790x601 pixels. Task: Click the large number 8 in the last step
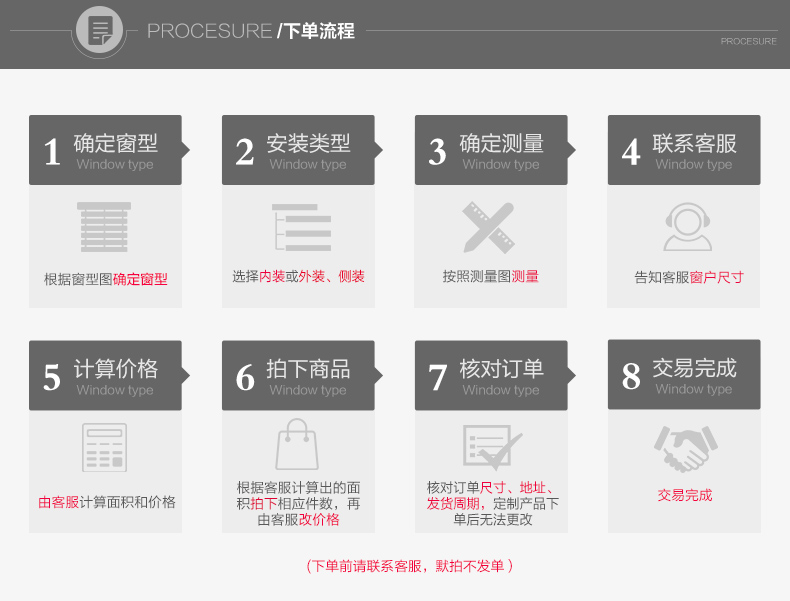[x=631, y=376]
